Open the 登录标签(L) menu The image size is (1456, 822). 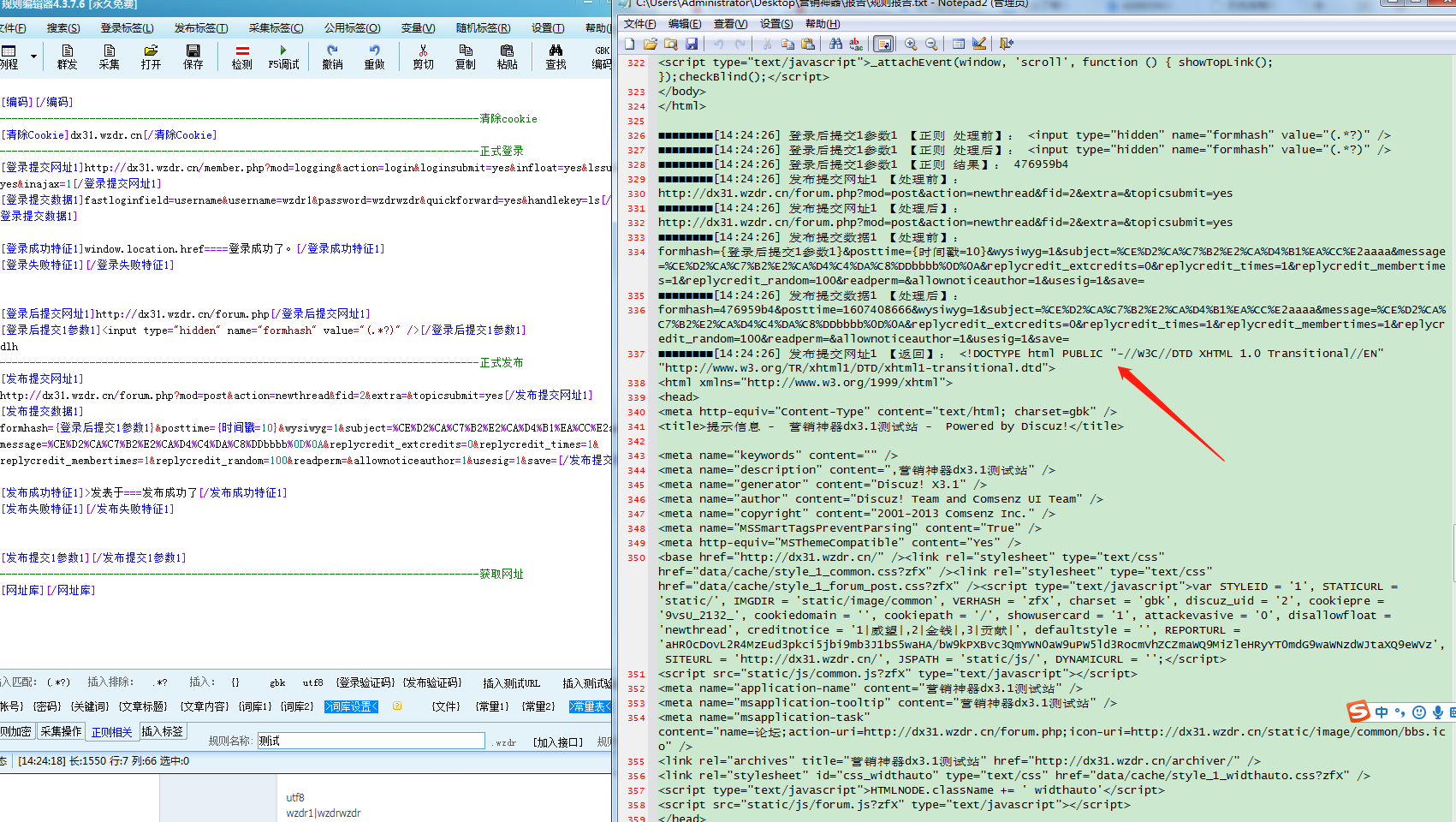(127, 28)
